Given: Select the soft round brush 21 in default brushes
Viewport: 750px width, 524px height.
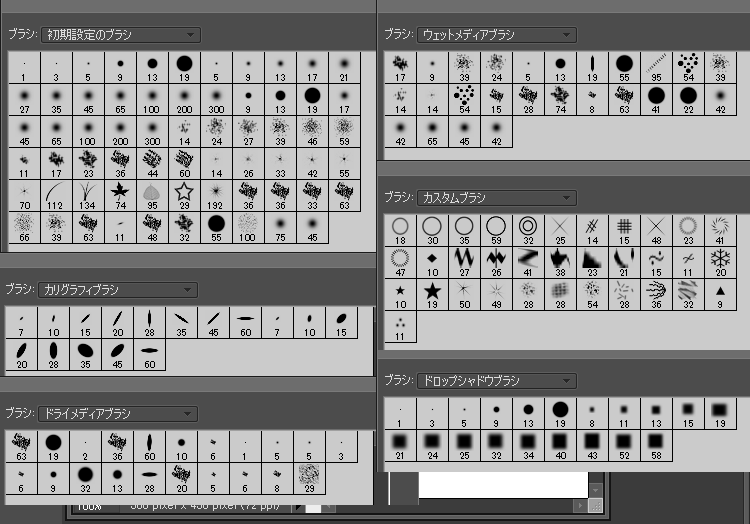Looking at the screenshot, I should (344, 68).
